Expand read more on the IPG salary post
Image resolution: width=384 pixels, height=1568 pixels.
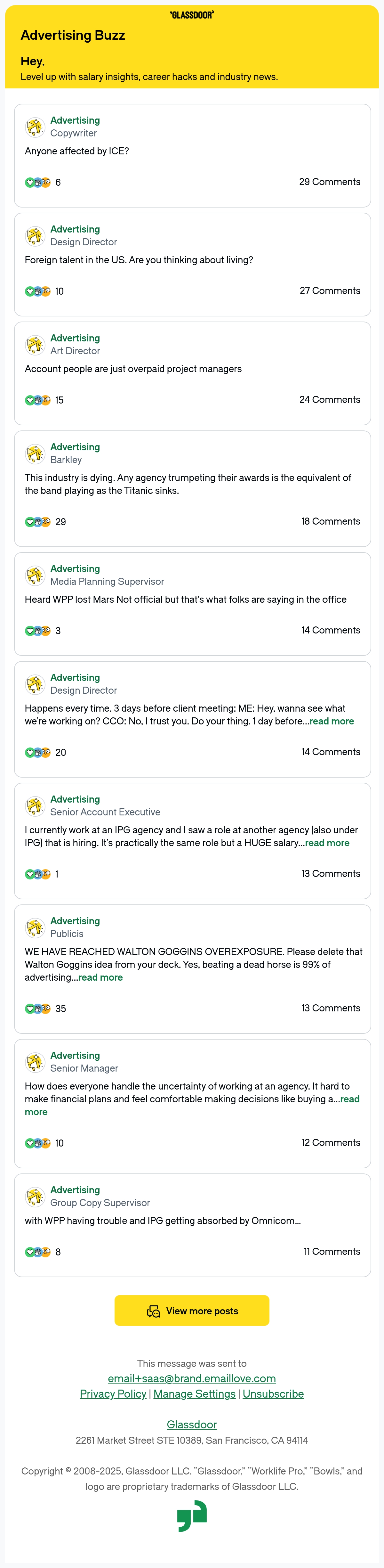pos(327,843)
